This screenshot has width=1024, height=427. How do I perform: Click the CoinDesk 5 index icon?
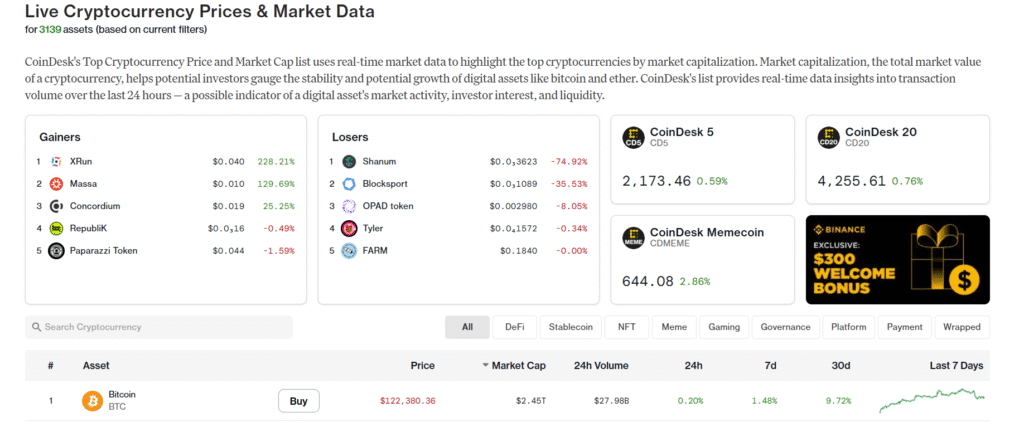tap(633, 138)
